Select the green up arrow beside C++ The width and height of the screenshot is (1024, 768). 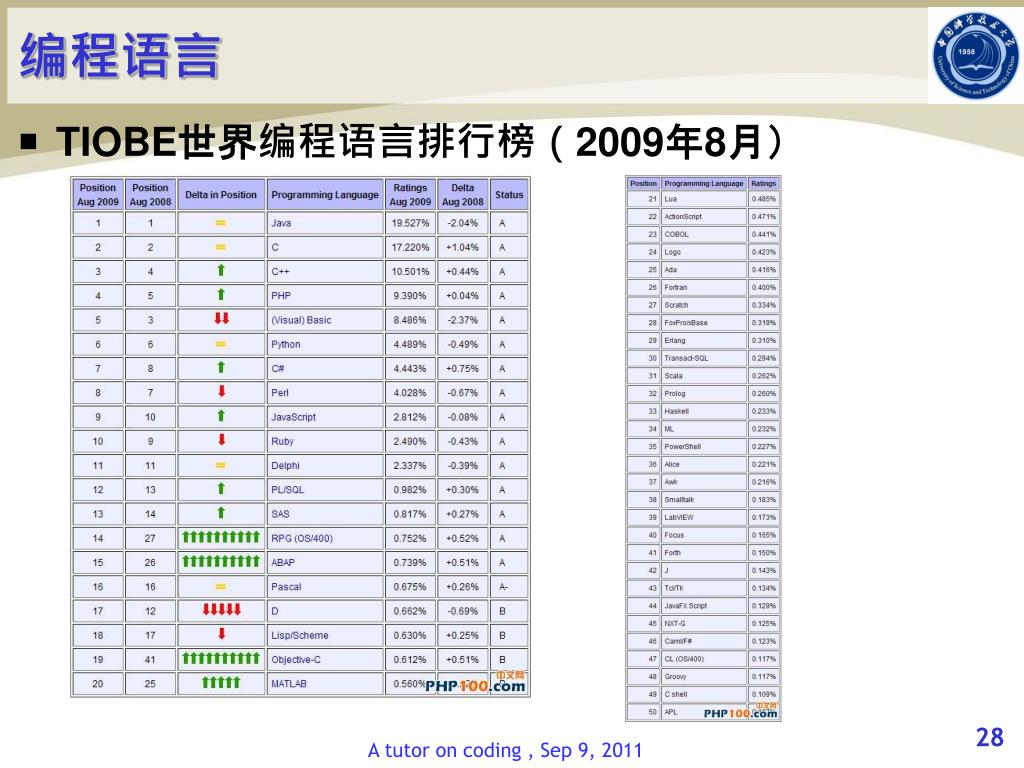click(221, 270)
